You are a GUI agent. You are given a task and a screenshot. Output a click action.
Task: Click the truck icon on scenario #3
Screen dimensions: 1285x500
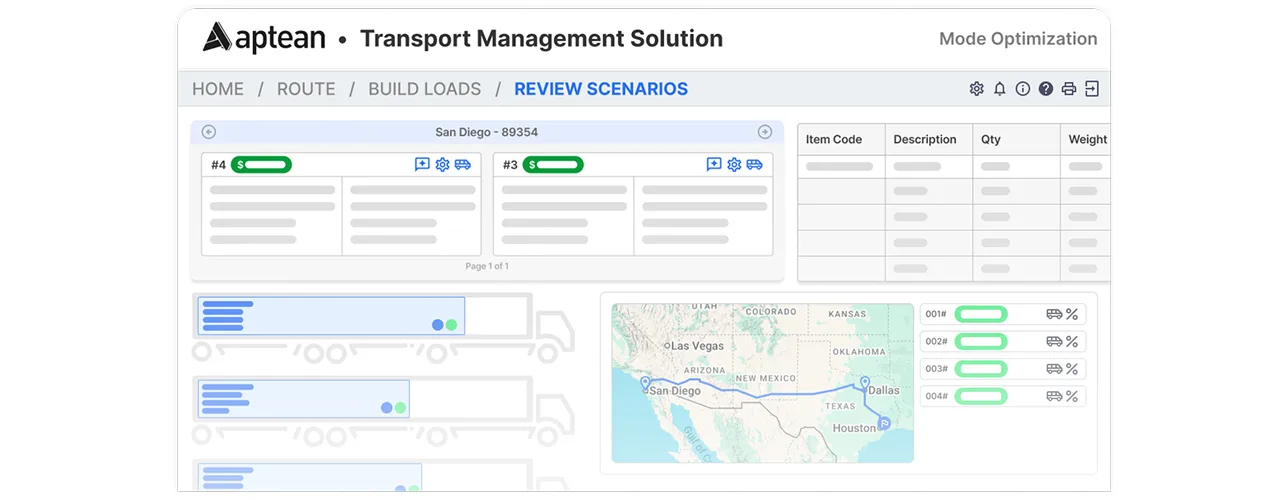point(754,164)
